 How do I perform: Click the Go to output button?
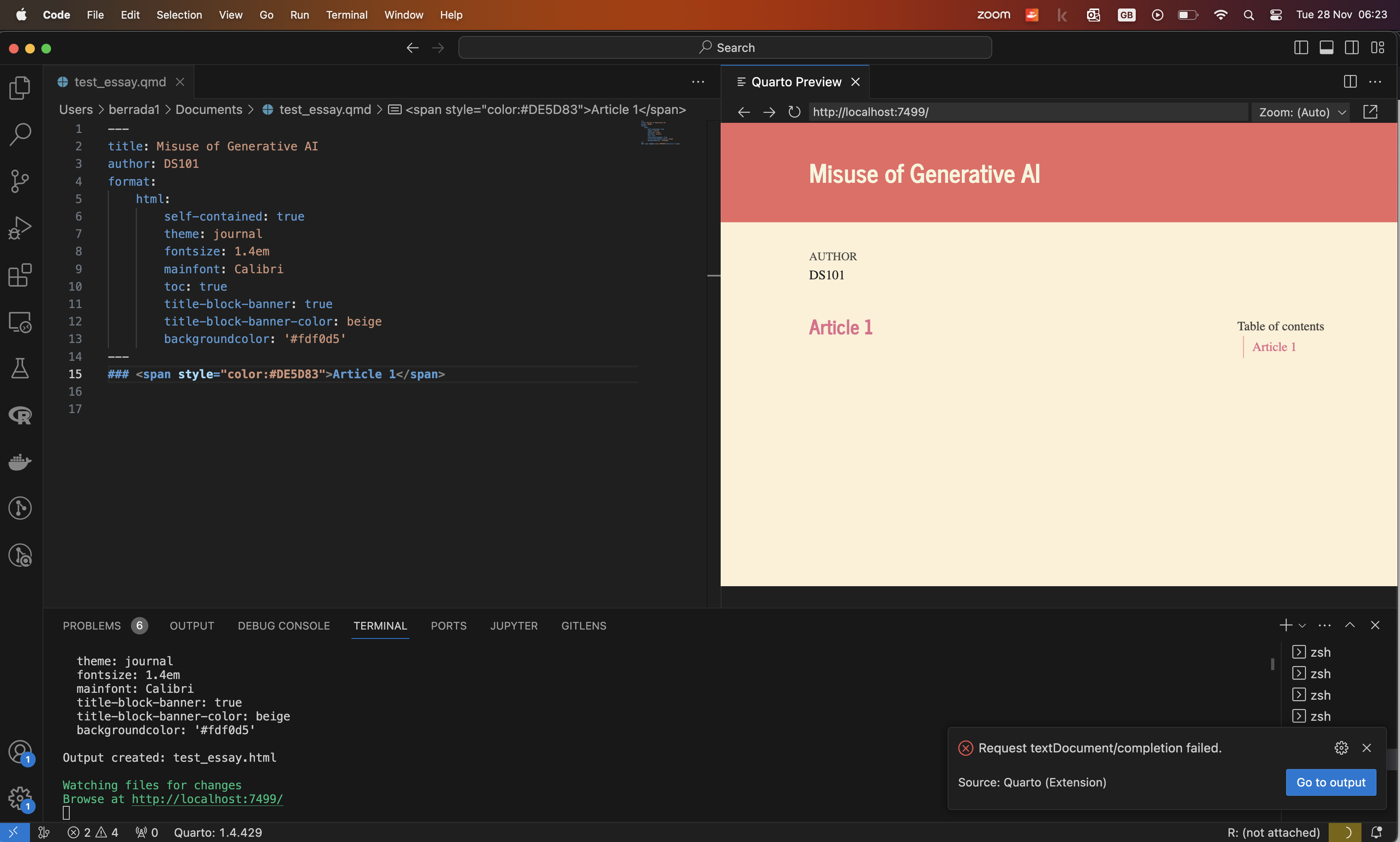coord(1330,782)
